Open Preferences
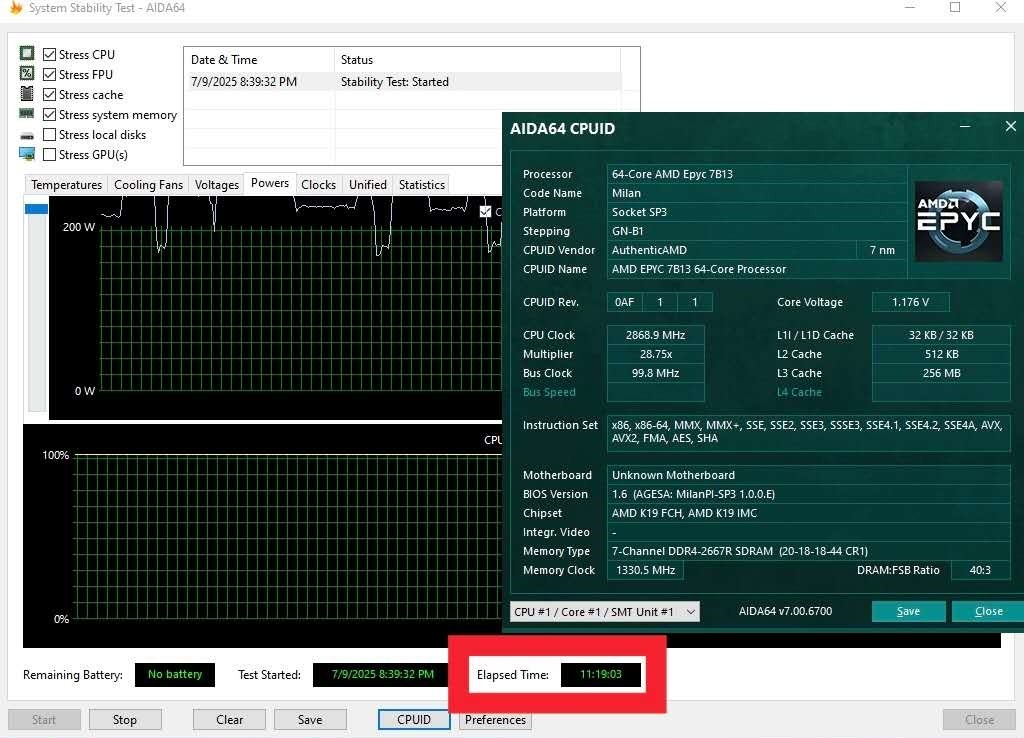Screen dimensions: 1024x738 (x=495, y=720)
